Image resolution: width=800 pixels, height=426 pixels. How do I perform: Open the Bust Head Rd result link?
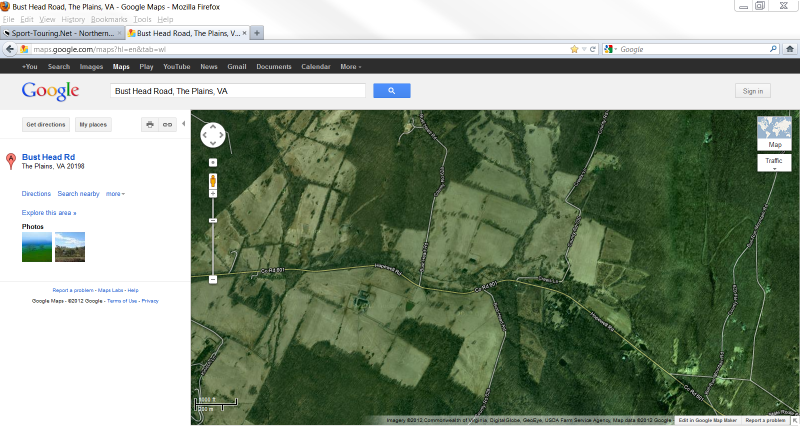(x=48, y=157)
